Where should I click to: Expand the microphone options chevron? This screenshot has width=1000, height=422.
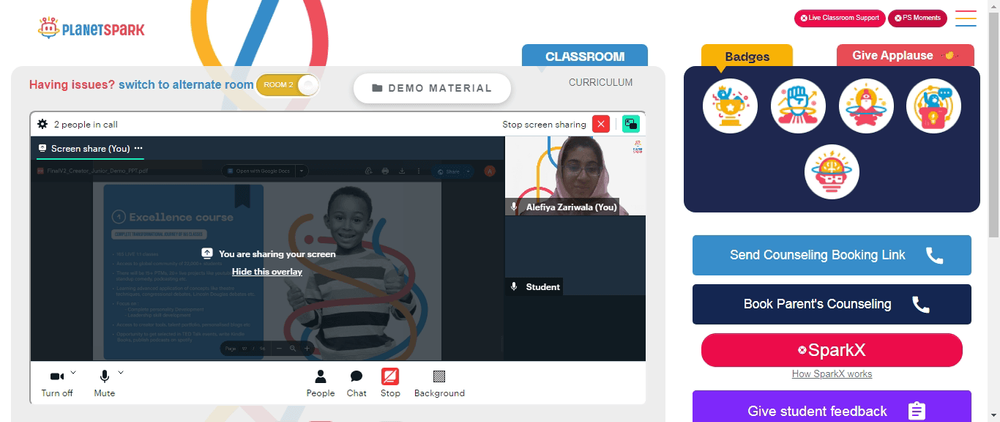pyautogui.click(x=121, y=372)
